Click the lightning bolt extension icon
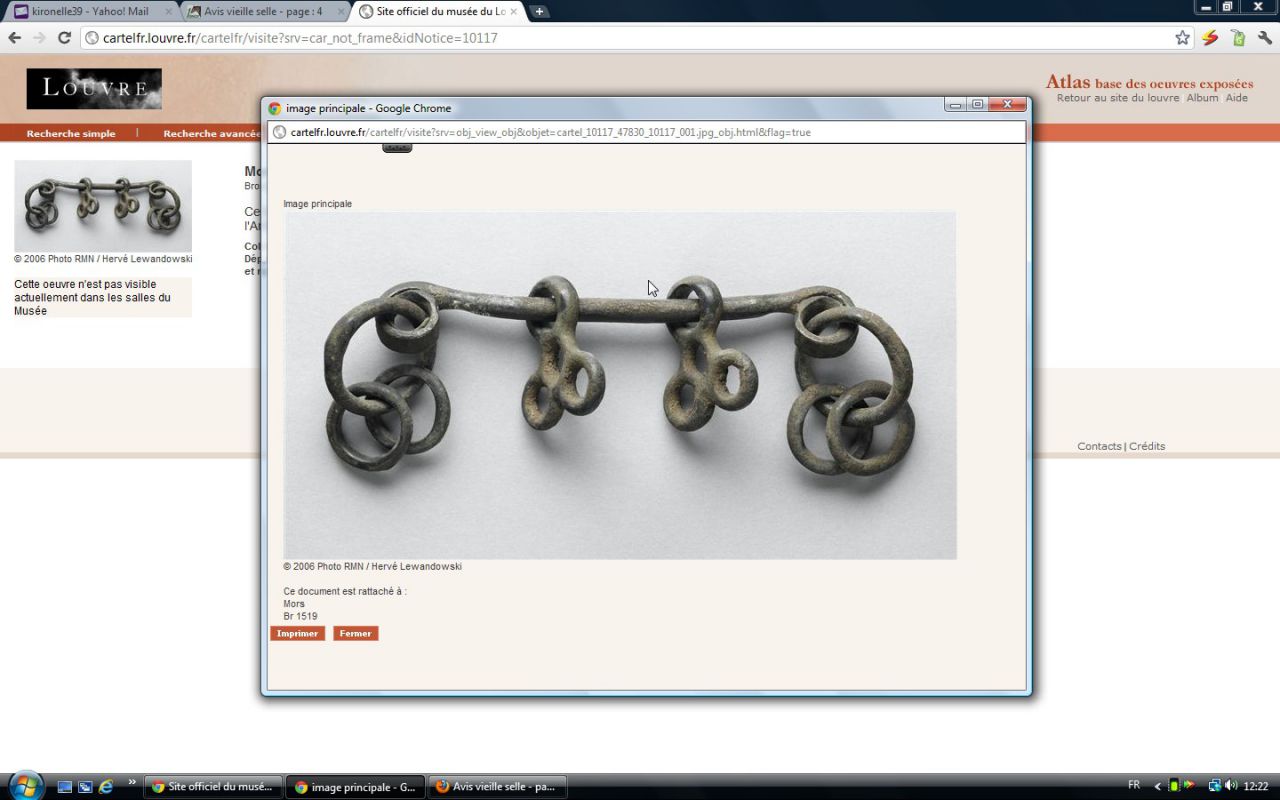 [1210, 38]
